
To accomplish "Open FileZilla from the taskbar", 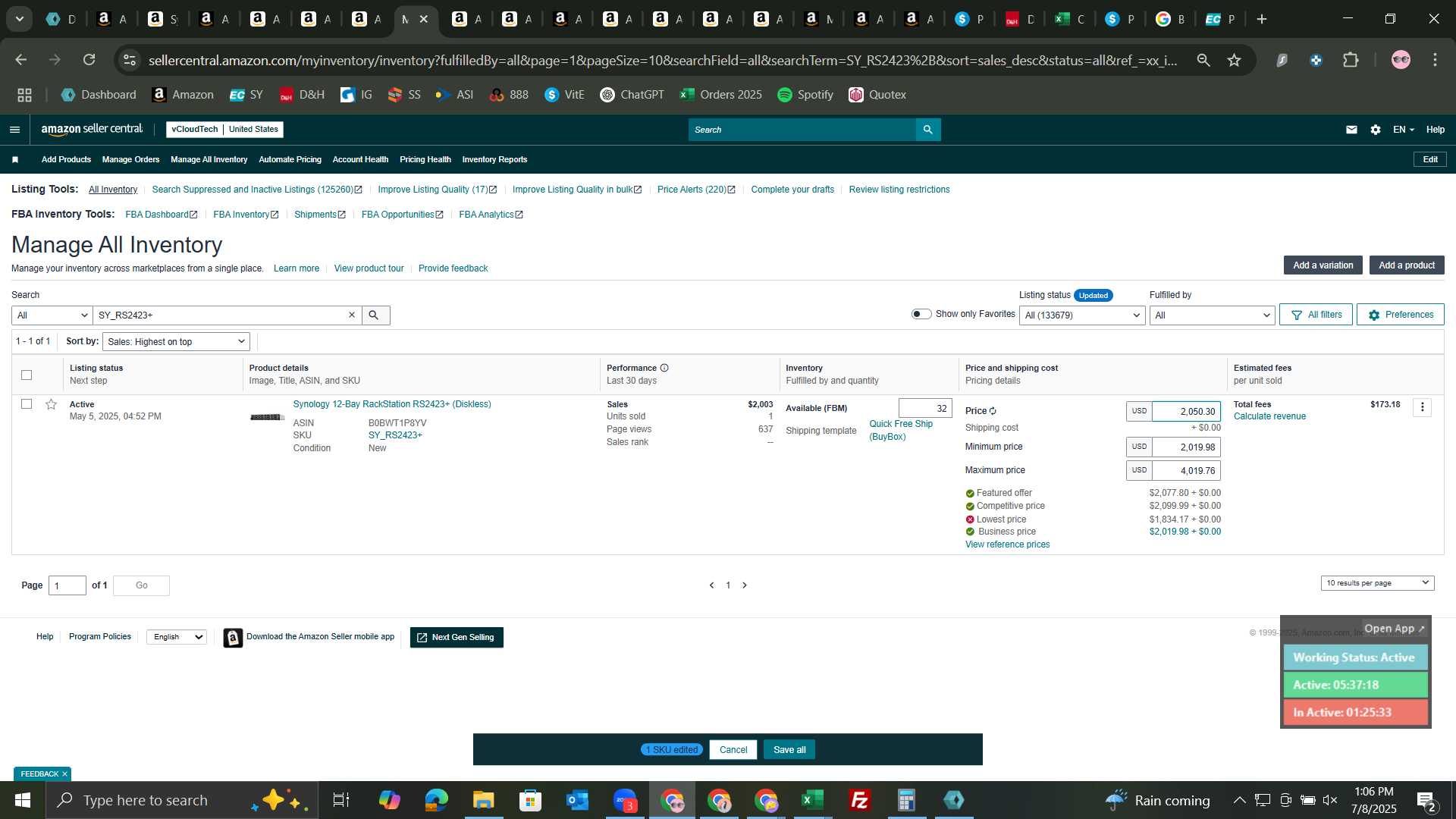I will coord(860,800).
